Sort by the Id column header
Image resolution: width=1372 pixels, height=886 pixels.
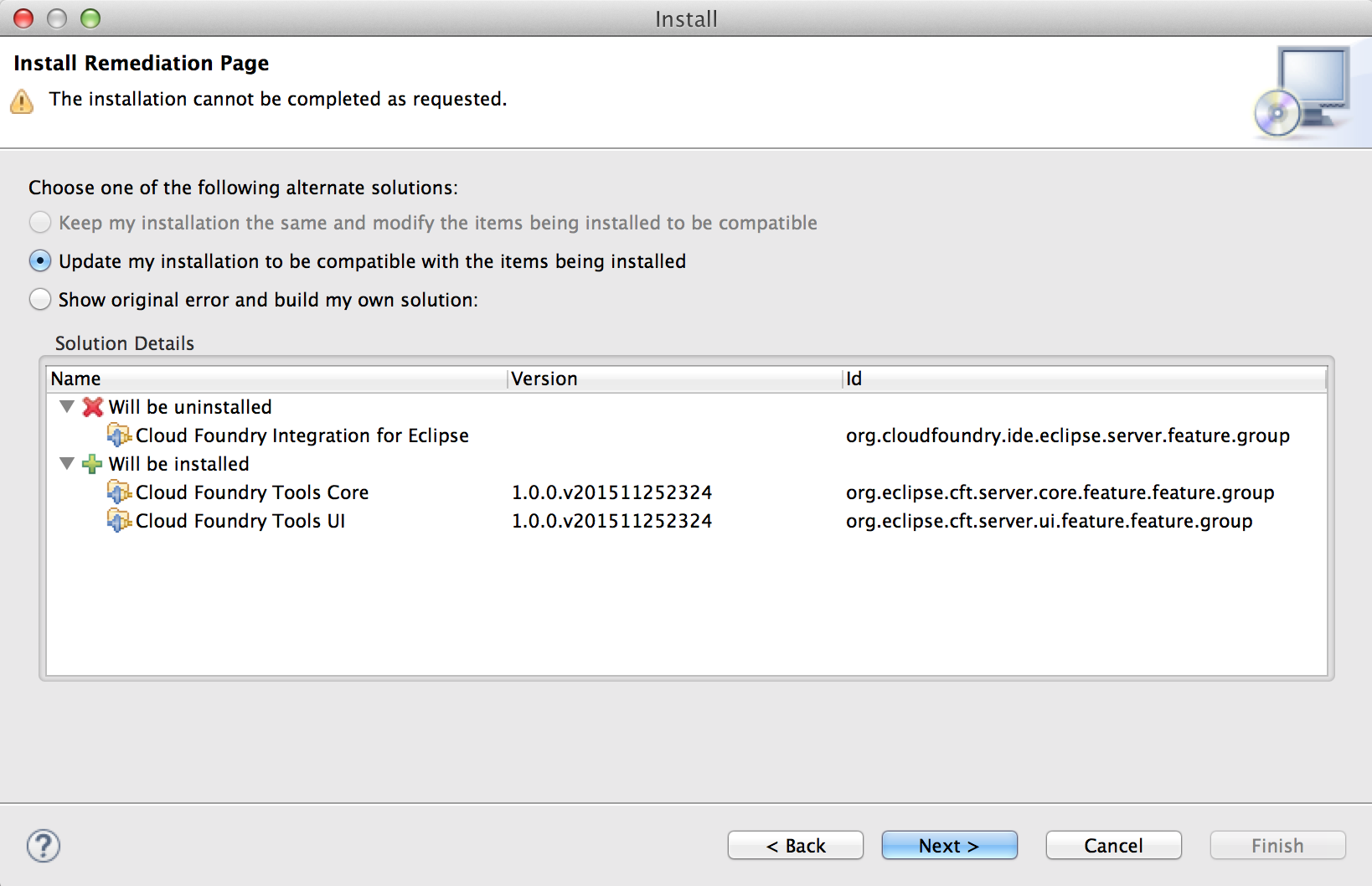1085,379
